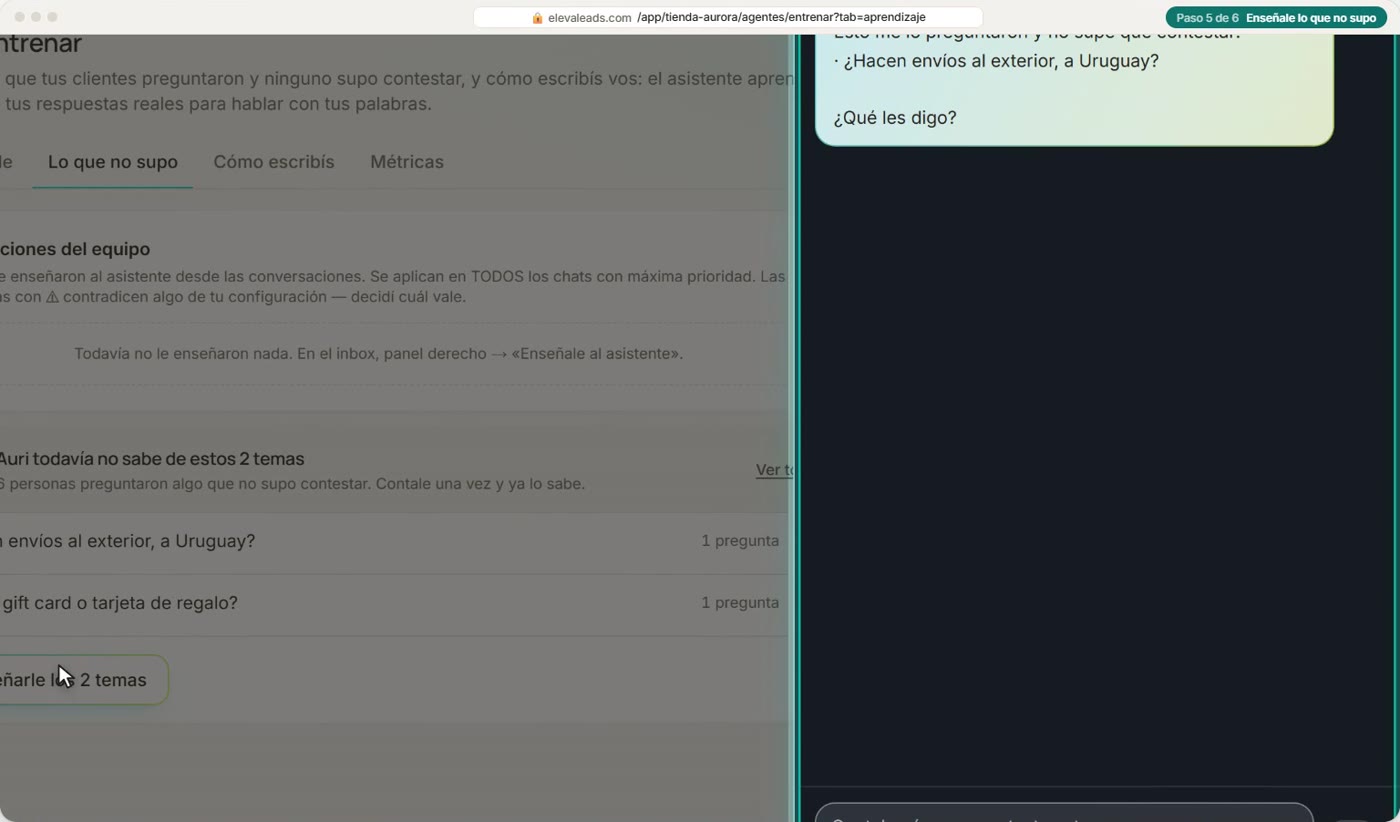
Task: Click the chat message input field
Action: 1064,812
